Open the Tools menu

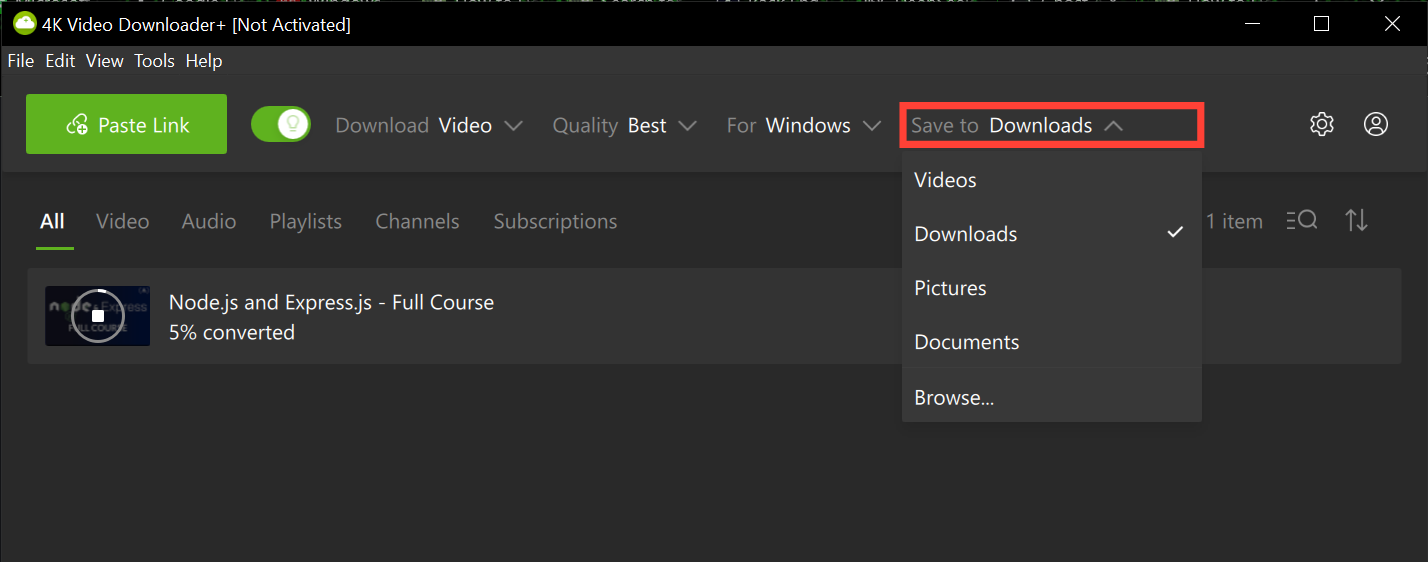(154, 61)
